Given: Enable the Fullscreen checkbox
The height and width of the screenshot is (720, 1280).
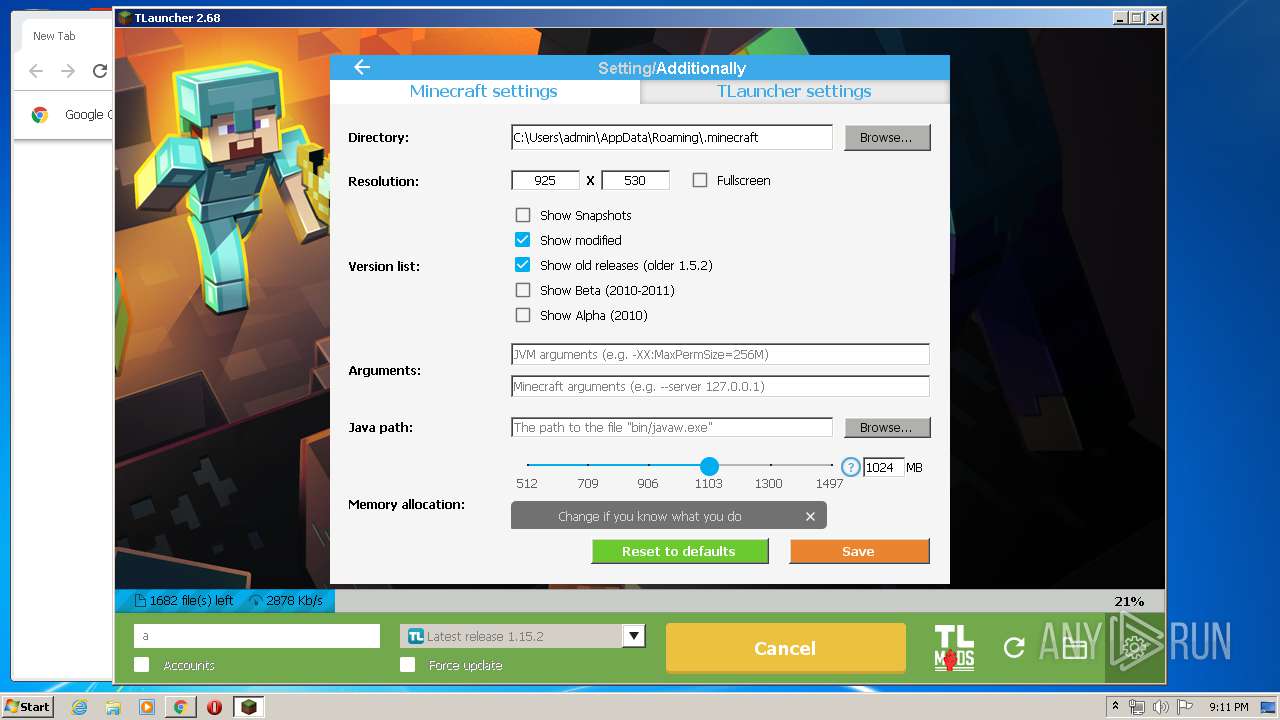Looking at the screenshot, I should point(700,180).
